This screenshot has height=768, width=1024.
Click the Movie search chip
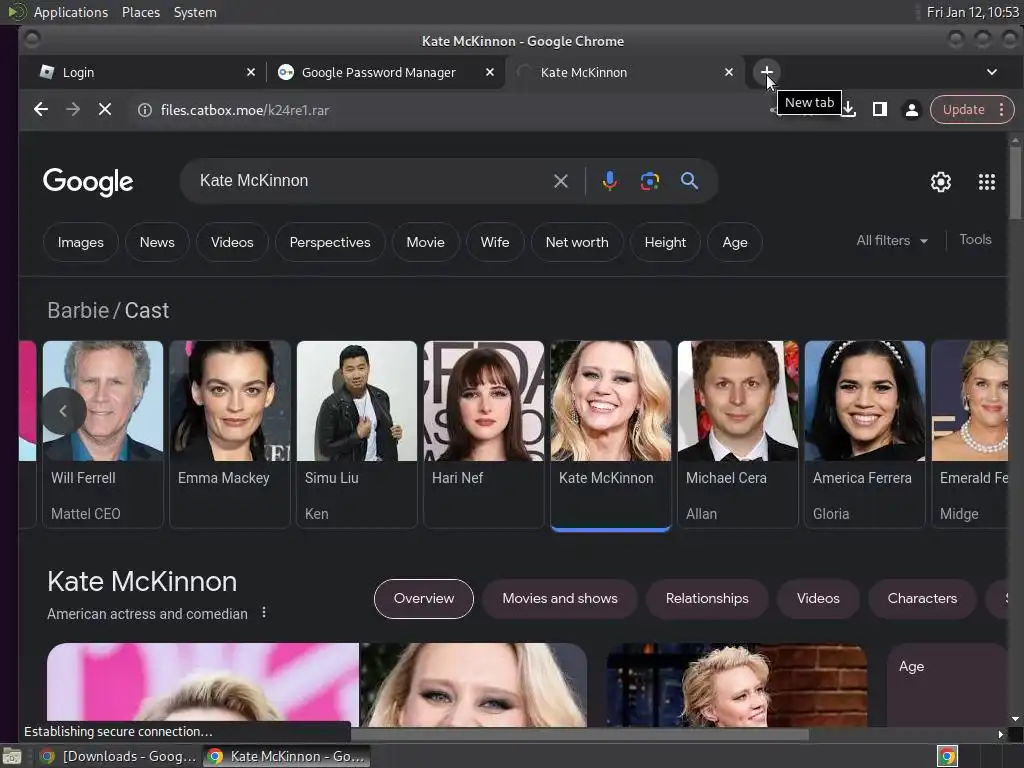[425, 242]
